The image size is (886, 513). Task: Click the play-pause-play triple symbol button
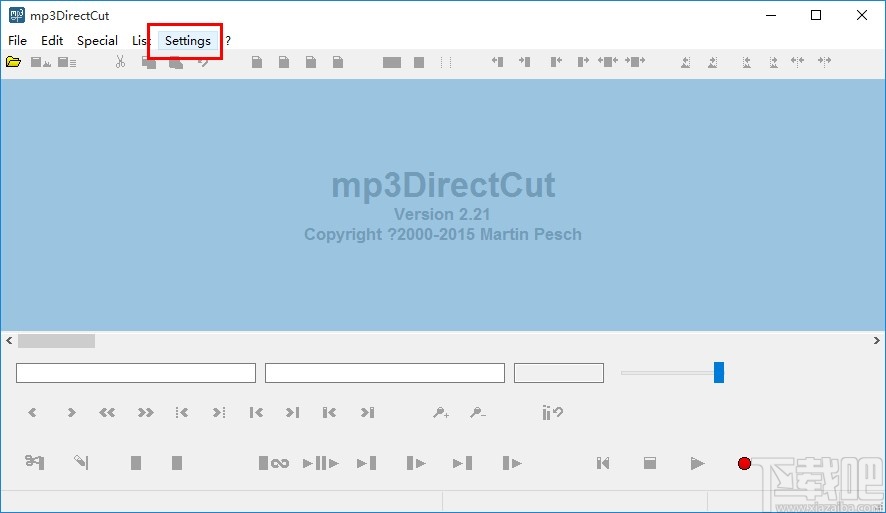coord(320,463)
